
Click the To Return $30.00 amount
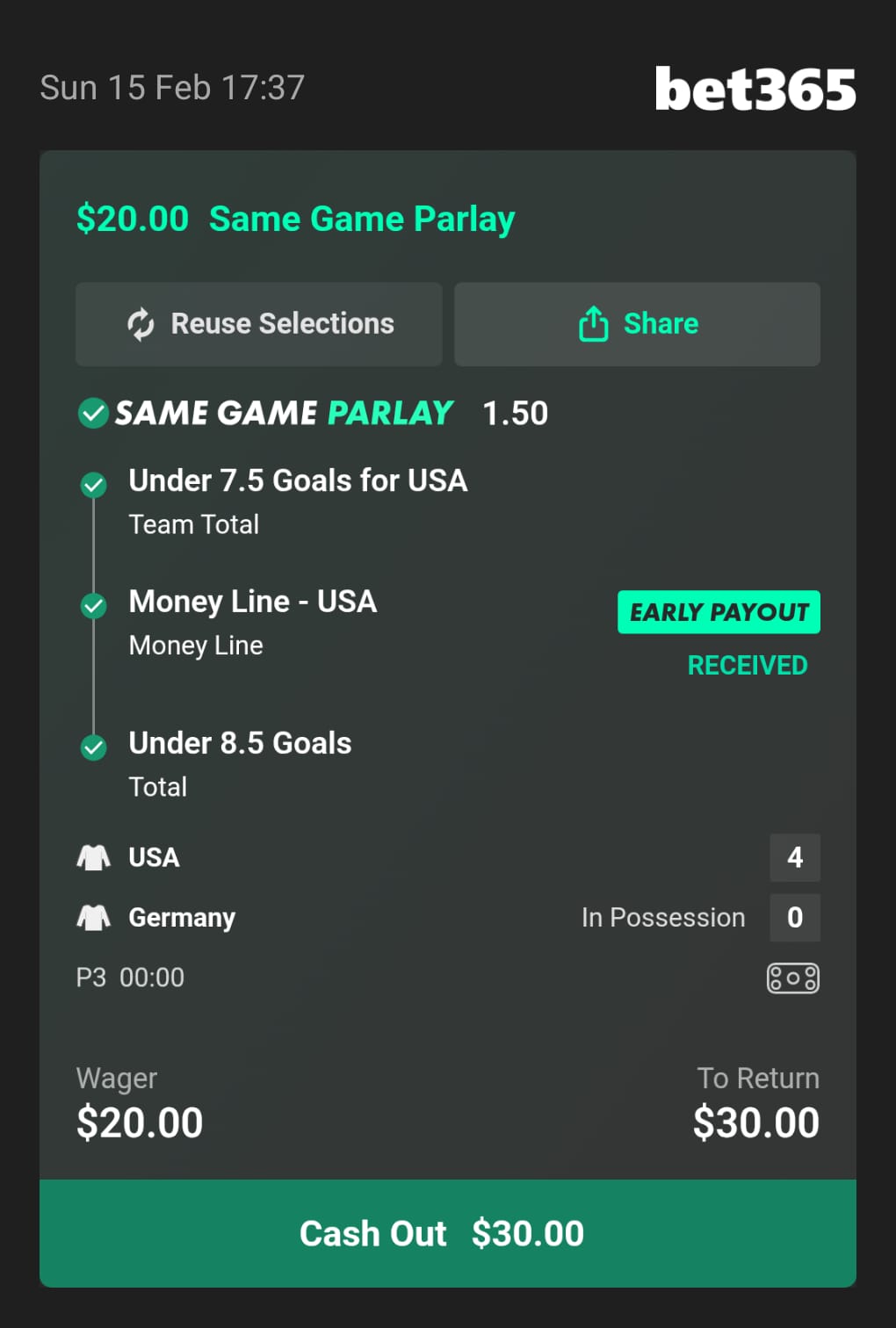pyautogui.click(x=755, y=1122)
